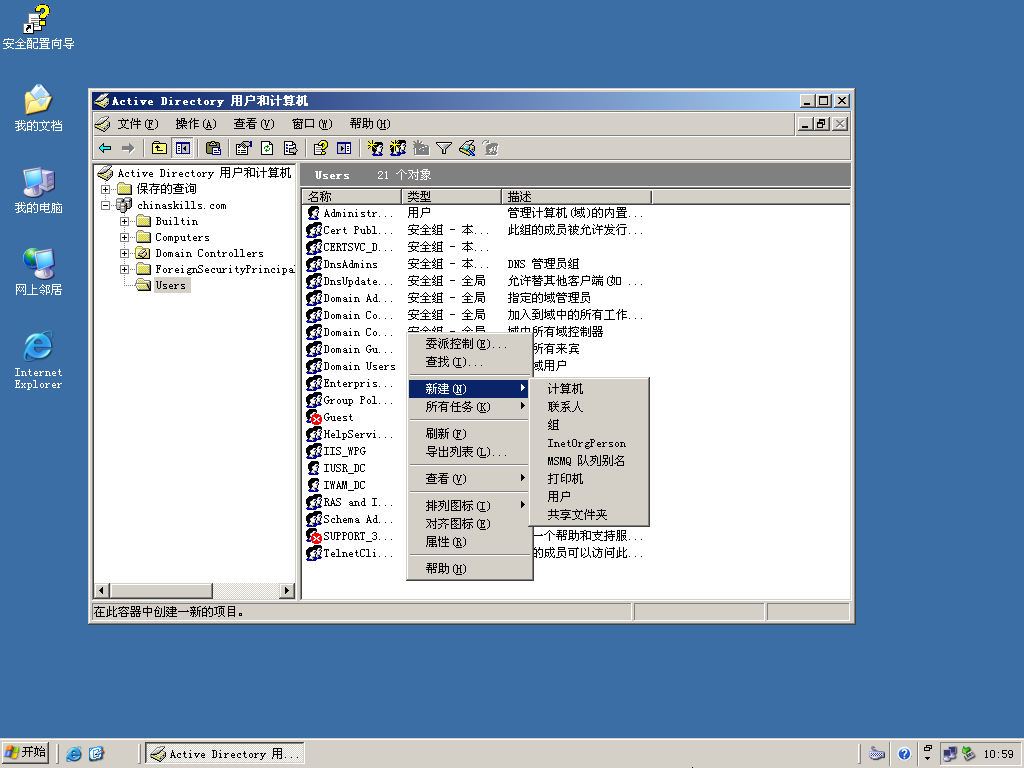The width and height of the screenshot is (1024, 768).
Task: Choose 导出列表 from the context menu
Action: [x=470, y=452]
